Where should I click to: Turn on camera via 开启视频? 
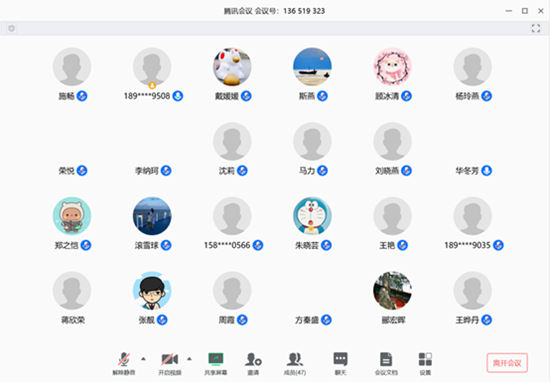(x=170, y=363)
